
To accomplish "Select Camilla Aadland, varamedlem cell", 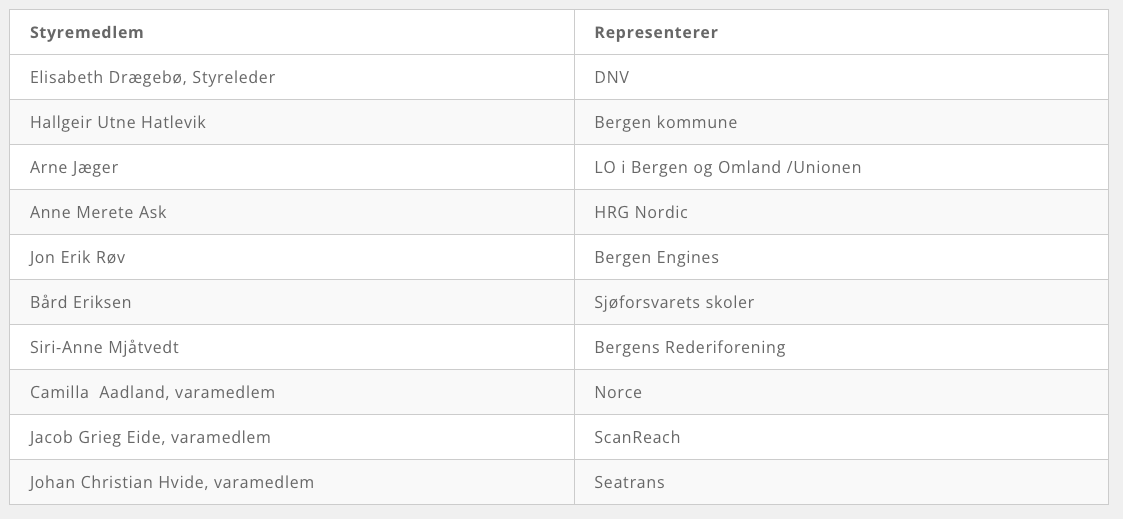I will (291, 393).
